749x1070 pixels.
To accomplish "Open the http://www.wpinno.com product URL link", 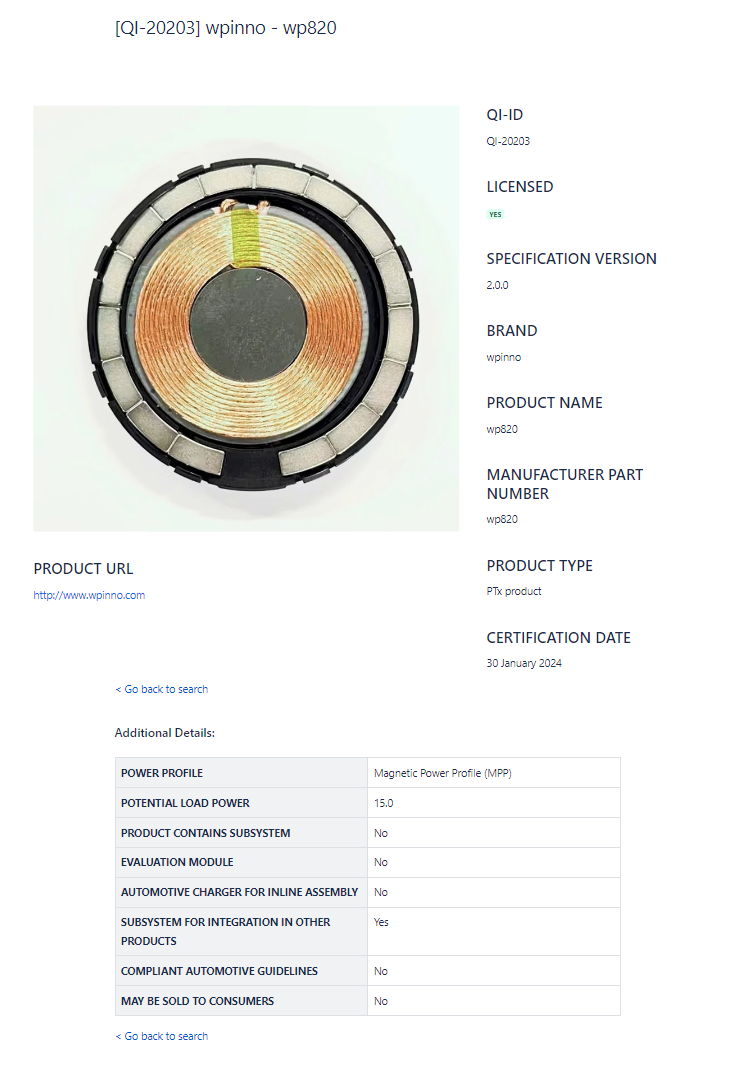I will (89, 595).
